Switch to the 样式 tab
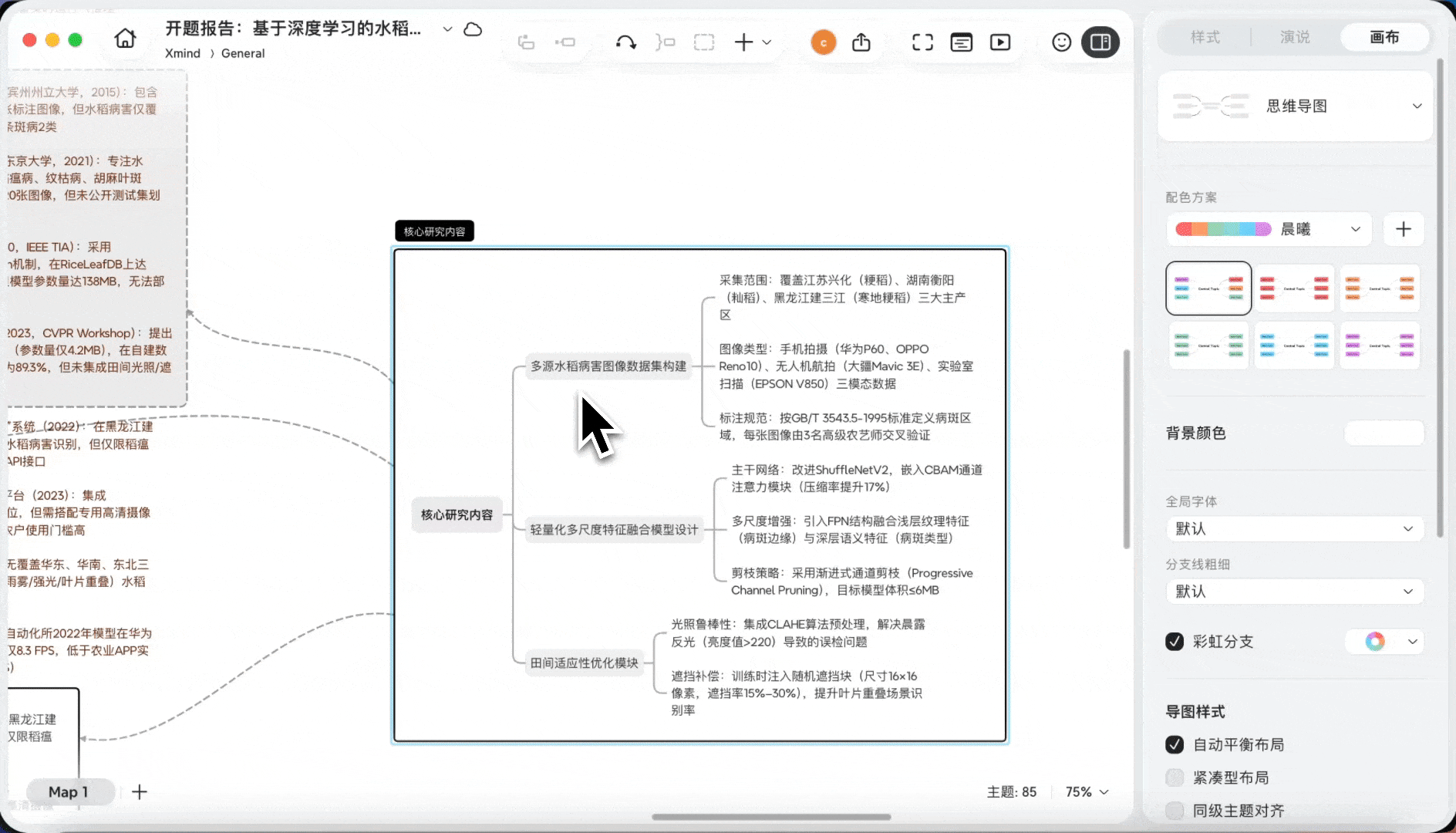Image resolution: width=1456 pixels, height=833 pixels. [1205, 37]
